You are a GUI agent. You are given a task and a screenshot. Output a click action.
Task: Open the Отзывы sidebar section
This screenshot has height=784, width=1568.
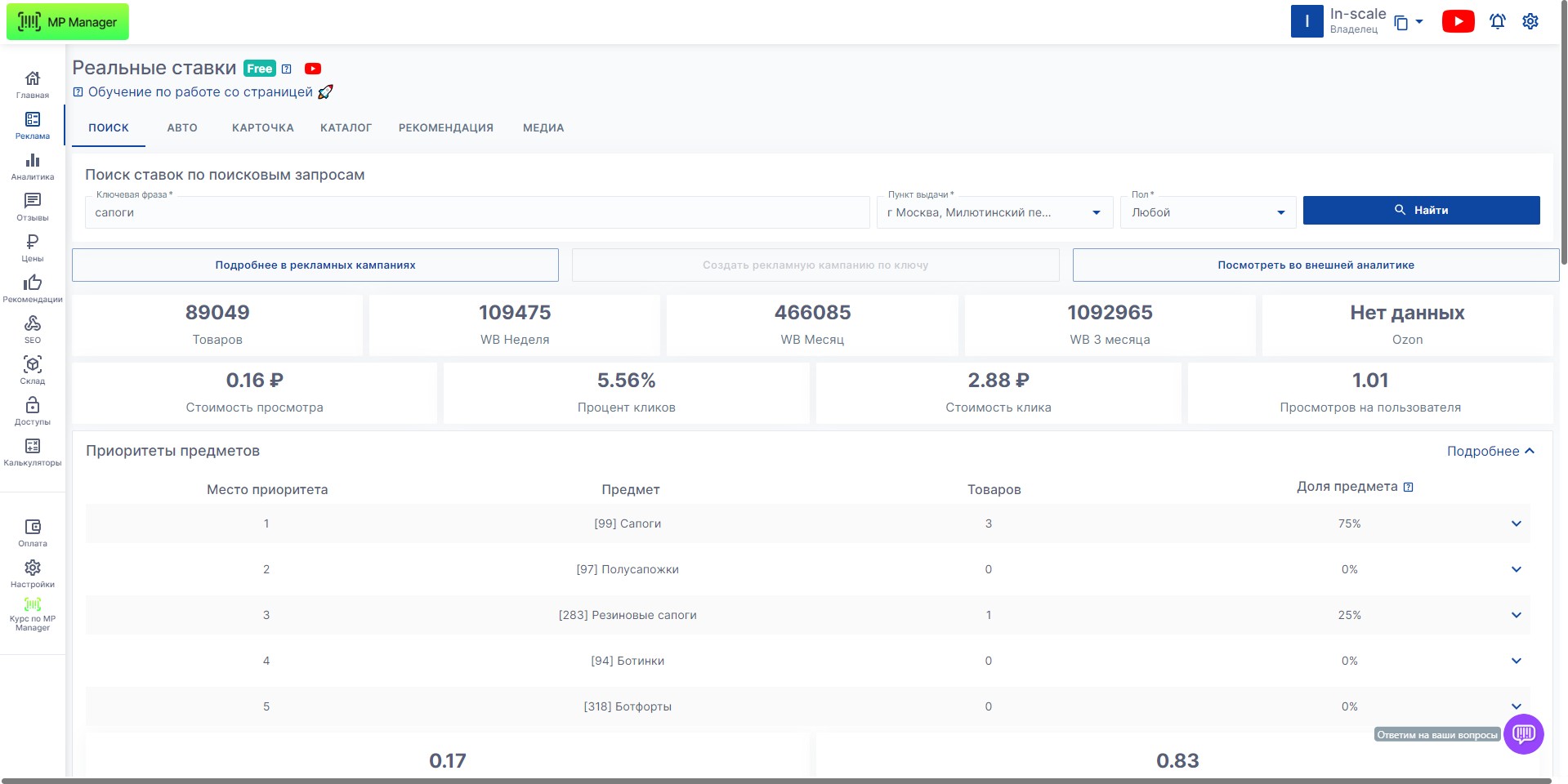click(x=33, y=207)
